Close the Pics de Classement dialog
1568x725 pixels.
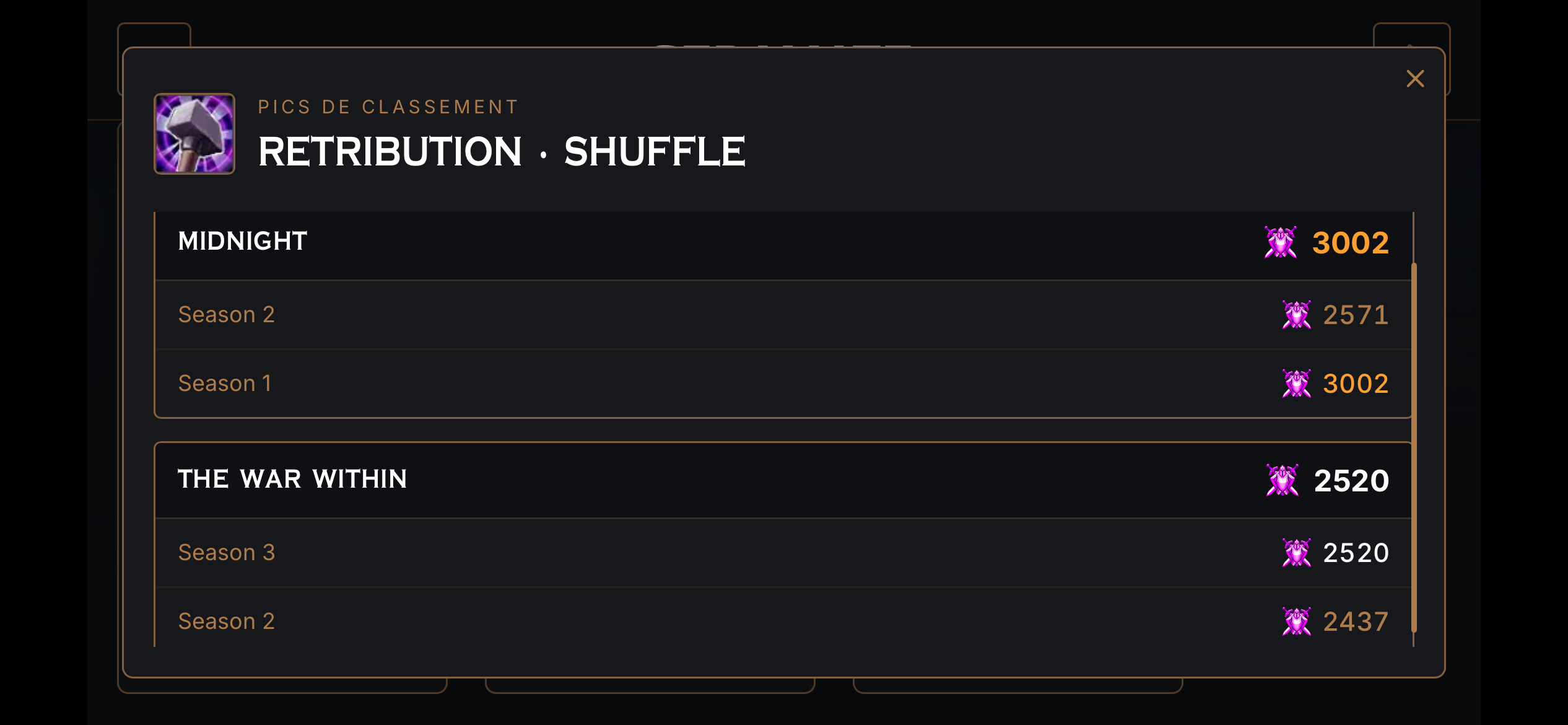[1415, 79]
